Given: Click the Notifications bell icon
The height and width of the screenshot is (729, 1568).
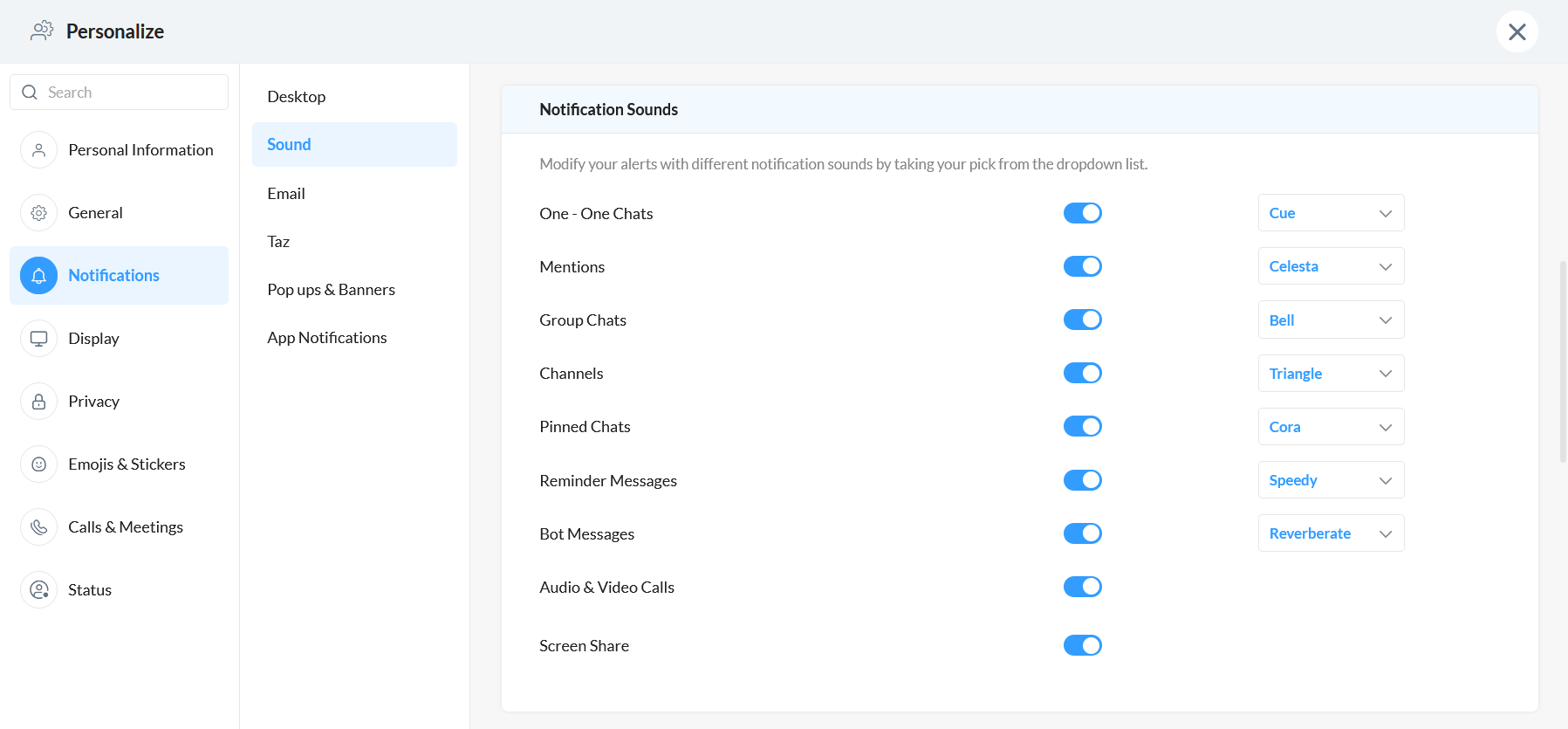Looking at the screenshot, I should click(38, 276).
